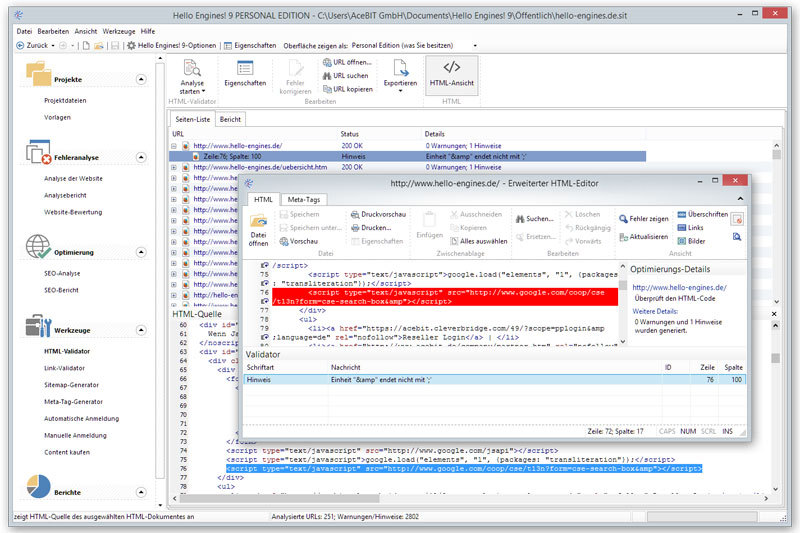Toggle the HTML-Ansicht ribbon button
Image resolution: width=800 pixels, height=533 pixels.
point(452,75)
